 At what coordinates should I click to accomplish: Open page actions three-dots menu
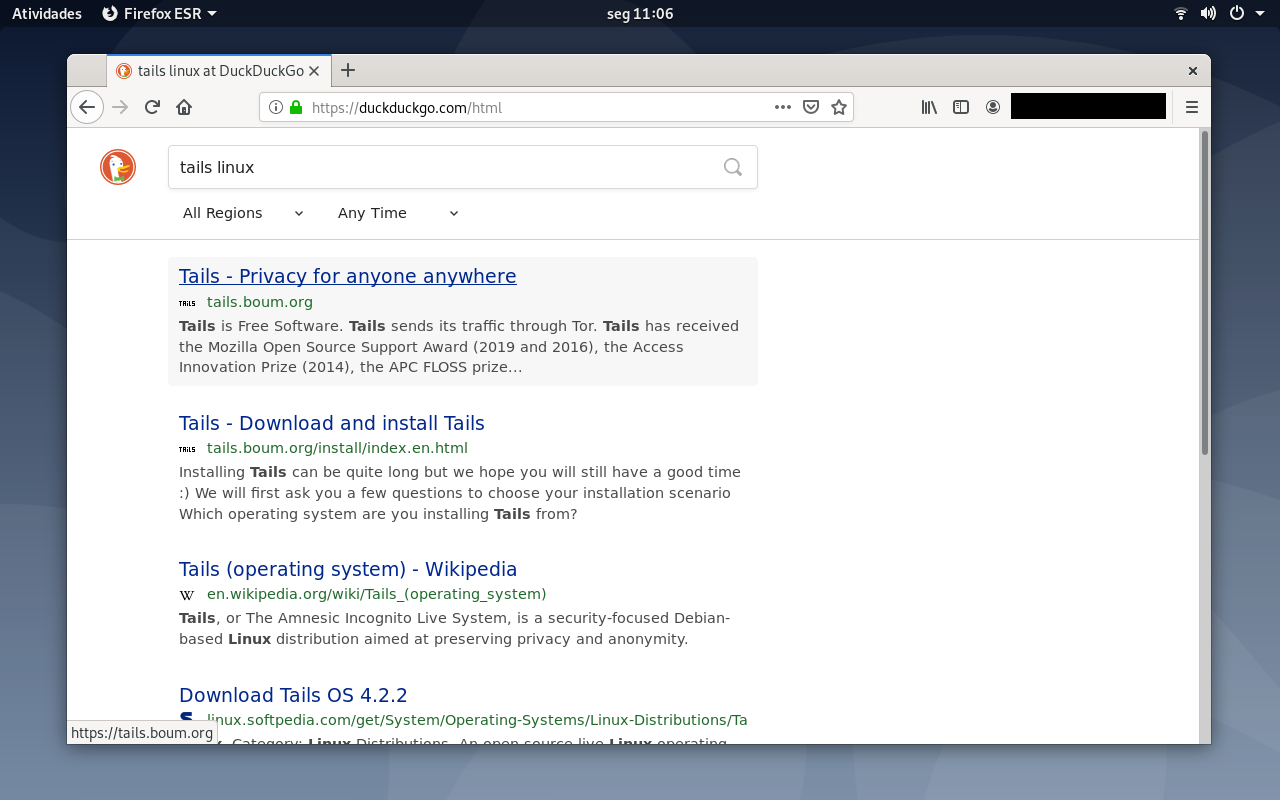(783, 107)
